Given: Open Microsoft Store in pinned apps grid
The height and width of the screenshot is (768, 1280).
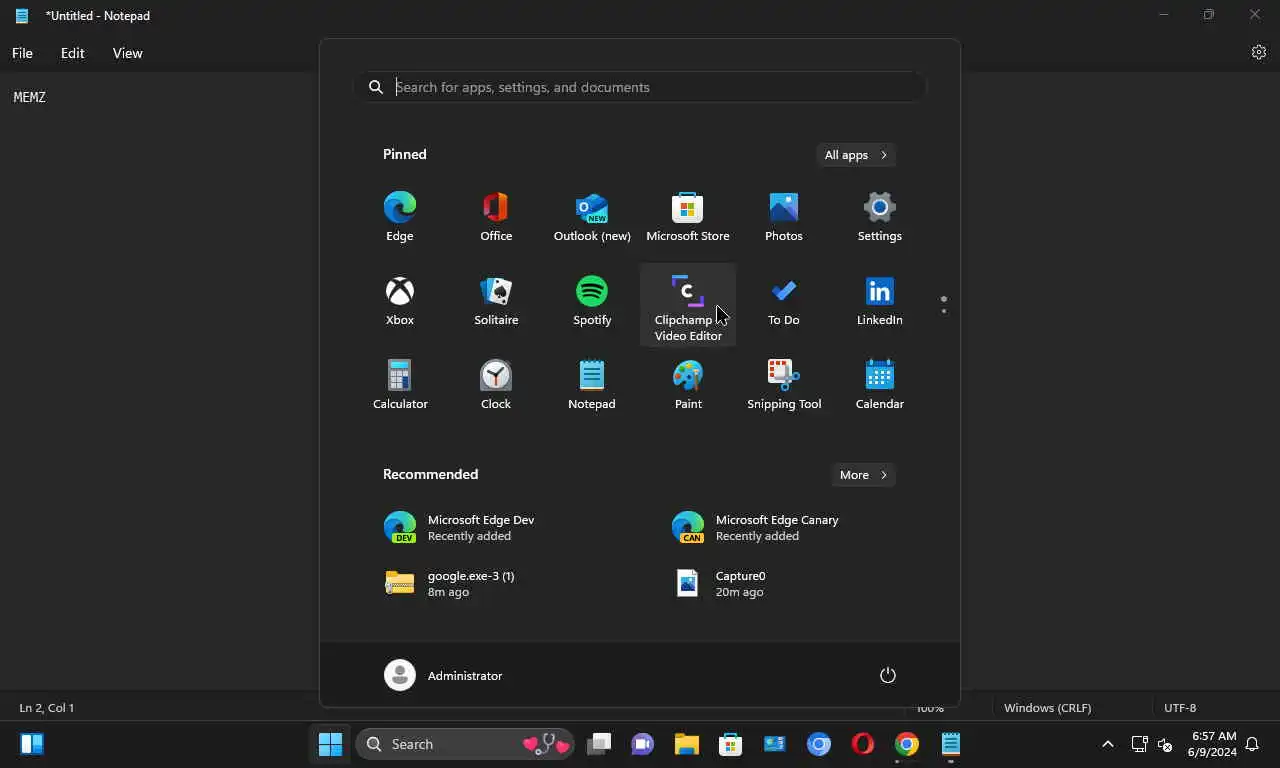Looking at the screenshot, I should pos(688,217).
